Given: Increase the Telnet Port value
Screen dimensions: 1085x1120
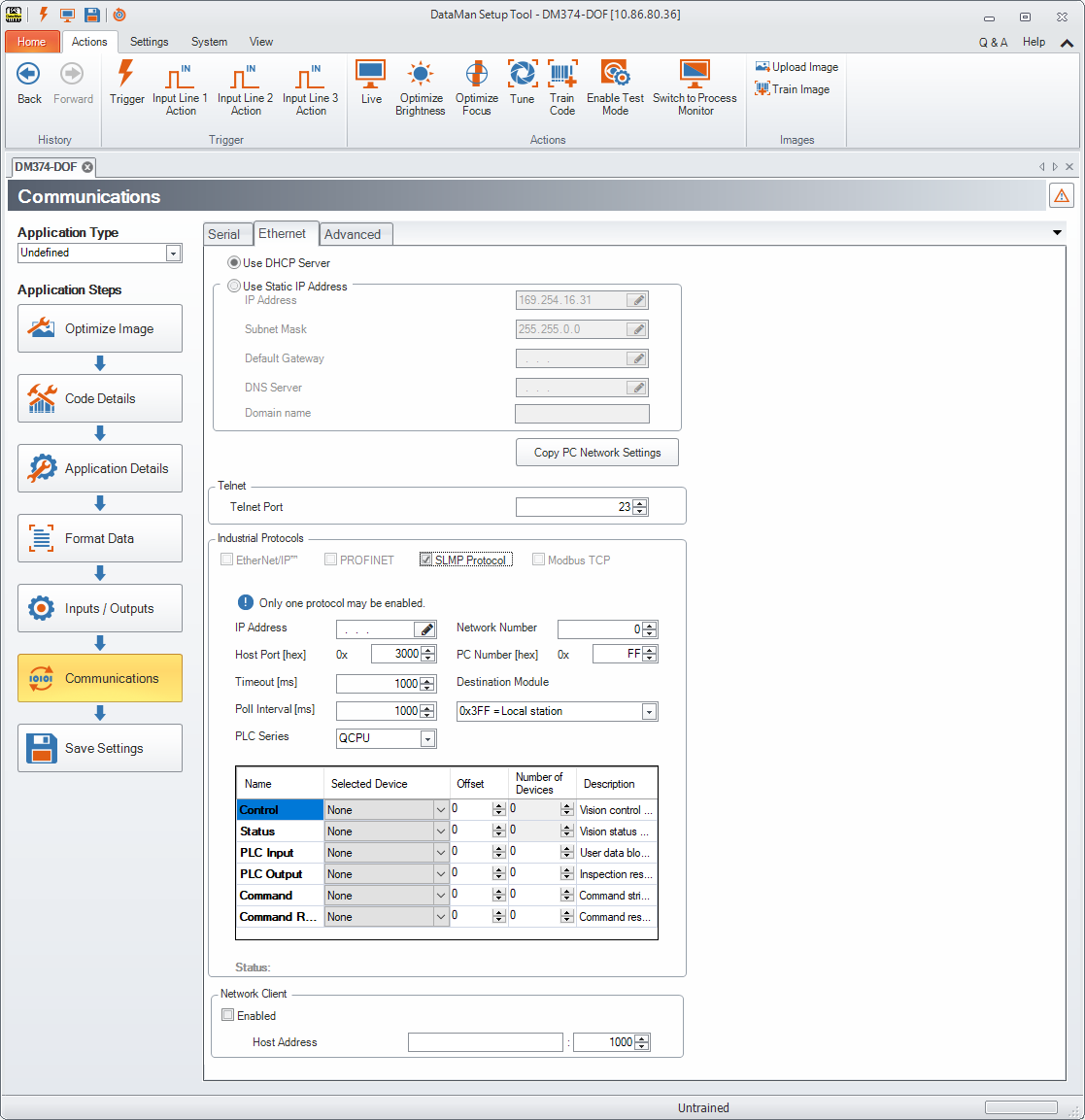Looking at the screenshot, I should coord(640,503).
